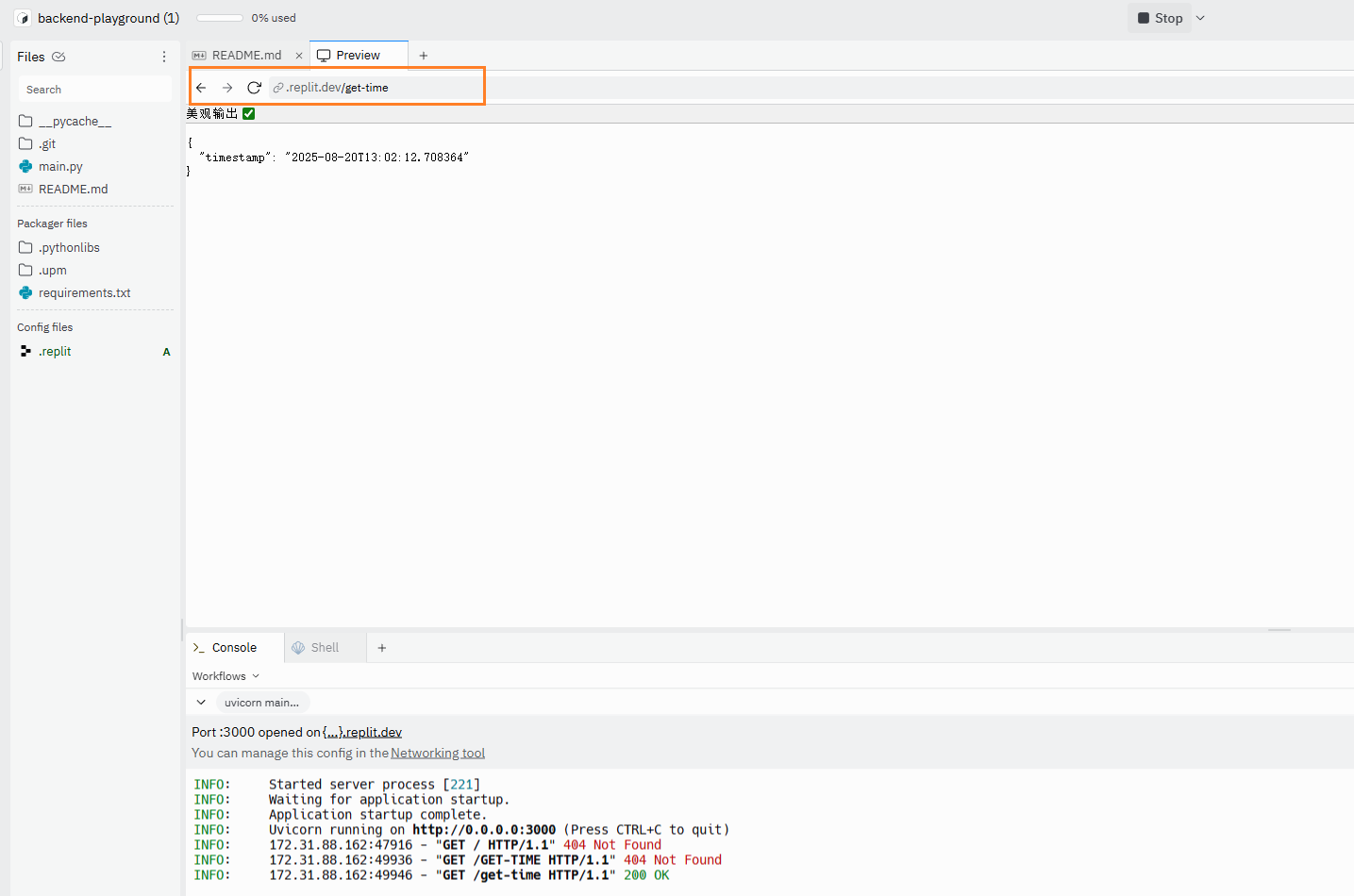This screenshot has height=896, width=1354.
Task: Open the Networking tool link
Action: (438, 753)
